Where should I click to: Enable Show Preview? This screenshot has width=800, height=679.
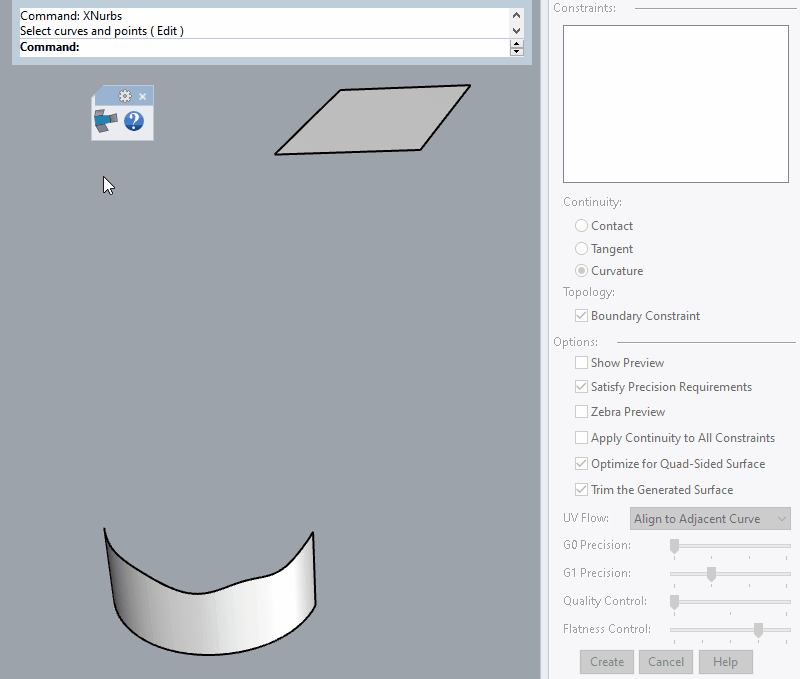coord(581,362)
